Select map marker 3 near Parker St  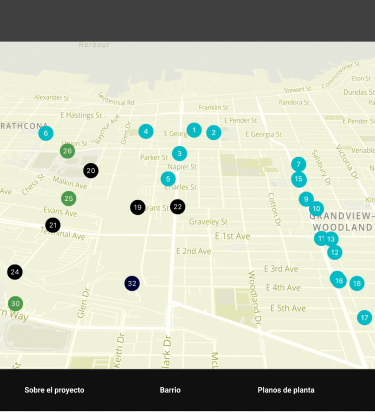(x=179, y=153)
